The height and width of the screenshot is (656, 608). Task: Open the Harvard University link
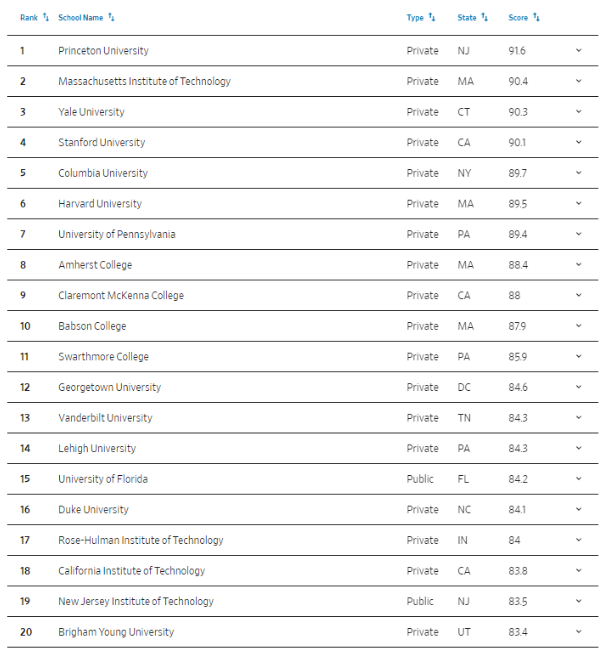(x=100, y=204)
